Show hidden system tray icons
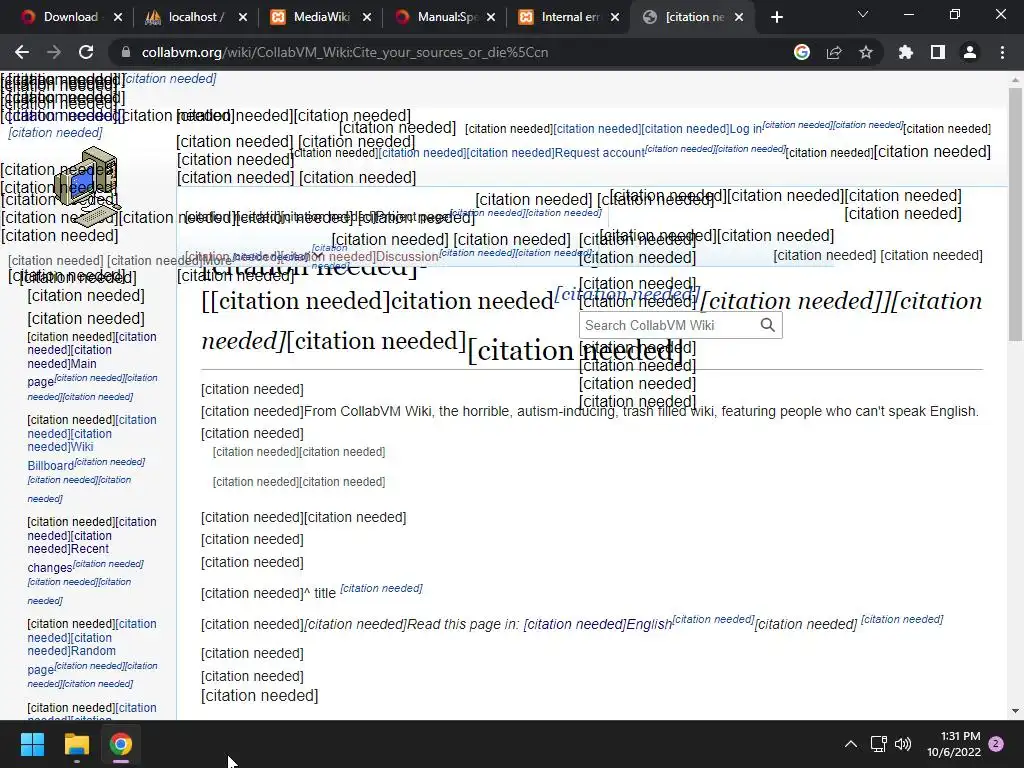This screenshot has height=768, width=1024. [x=850, y=744]
